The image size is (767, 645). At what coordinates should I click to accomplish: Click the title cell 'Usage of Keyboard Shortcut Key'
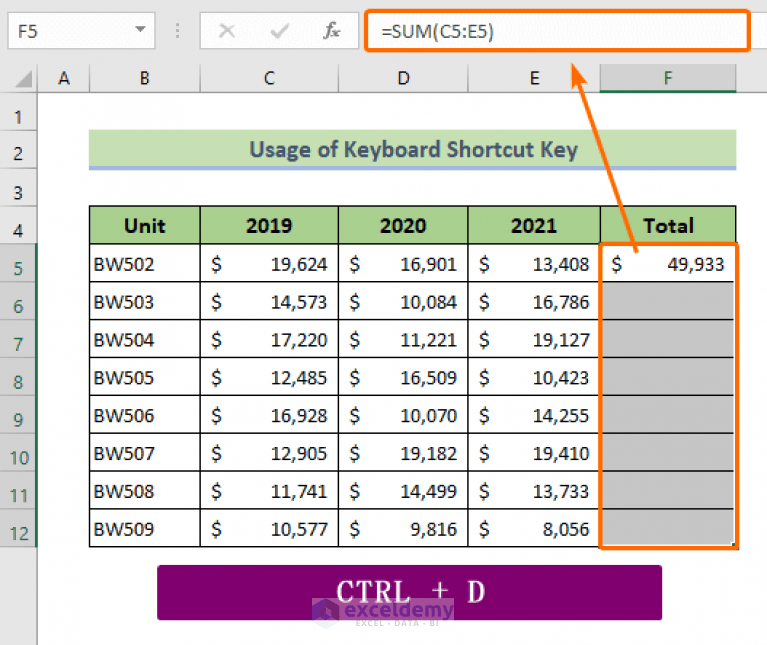click(412, 150)
